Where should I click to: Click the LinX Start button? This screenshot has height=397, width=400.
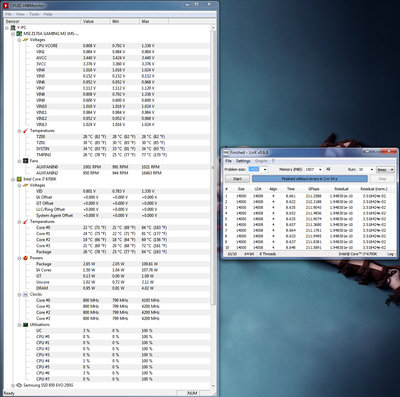pyautogui.click(x=237, y=179)
